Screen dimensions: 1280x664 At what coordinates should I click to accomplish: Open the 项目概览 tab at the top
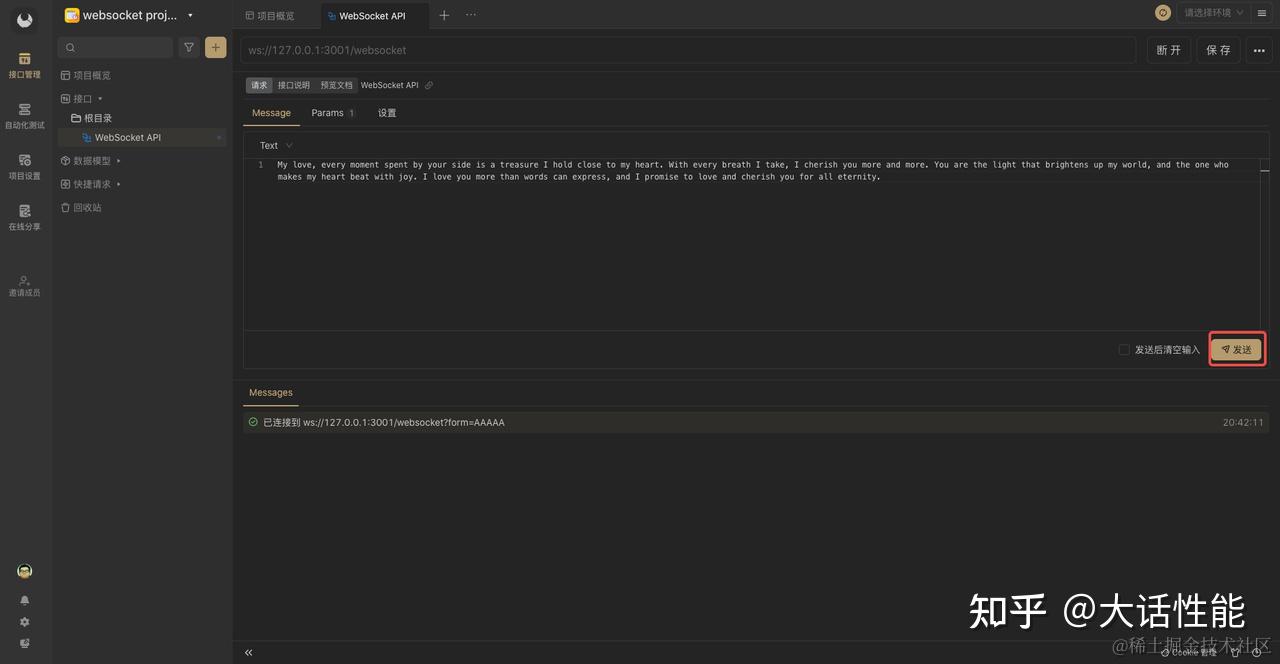click(270, 15)
